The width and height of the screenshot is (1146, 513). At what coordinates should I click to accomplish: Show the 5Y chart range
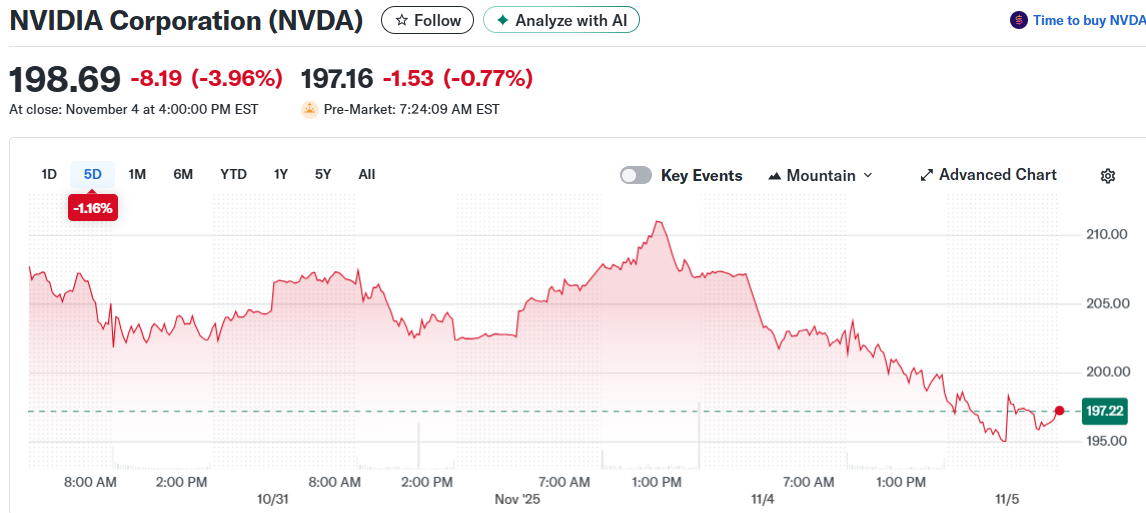point(322,174)
